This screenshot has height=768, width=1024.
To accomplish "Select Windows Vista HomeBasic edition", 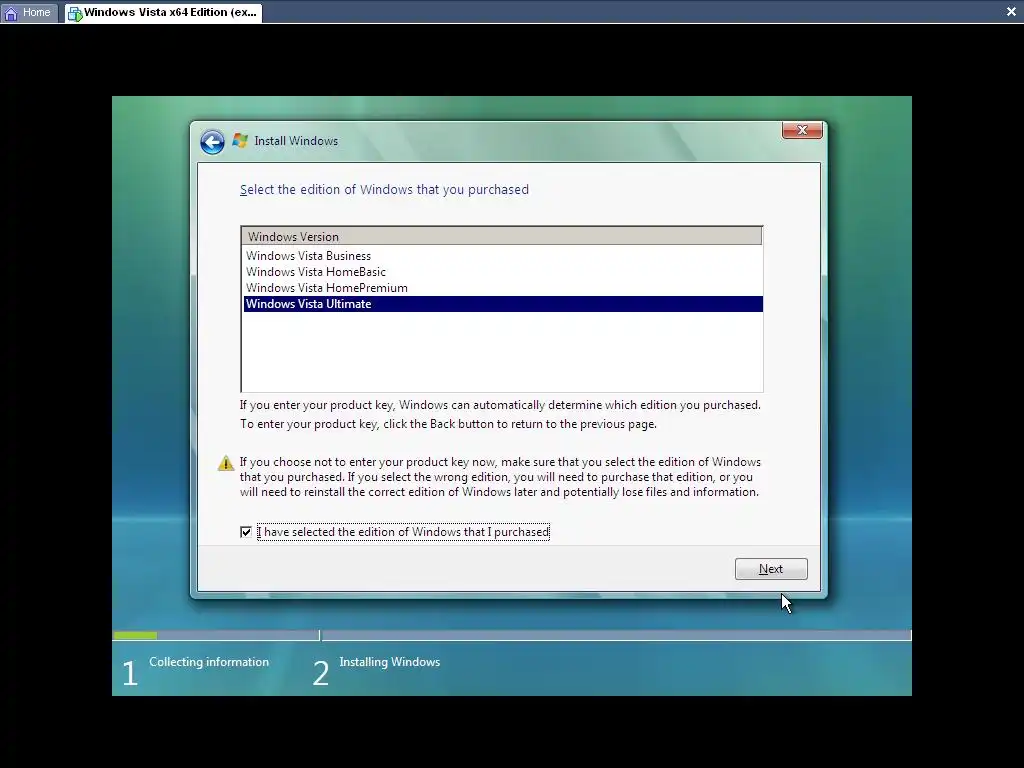I will (x=503, y=272).
